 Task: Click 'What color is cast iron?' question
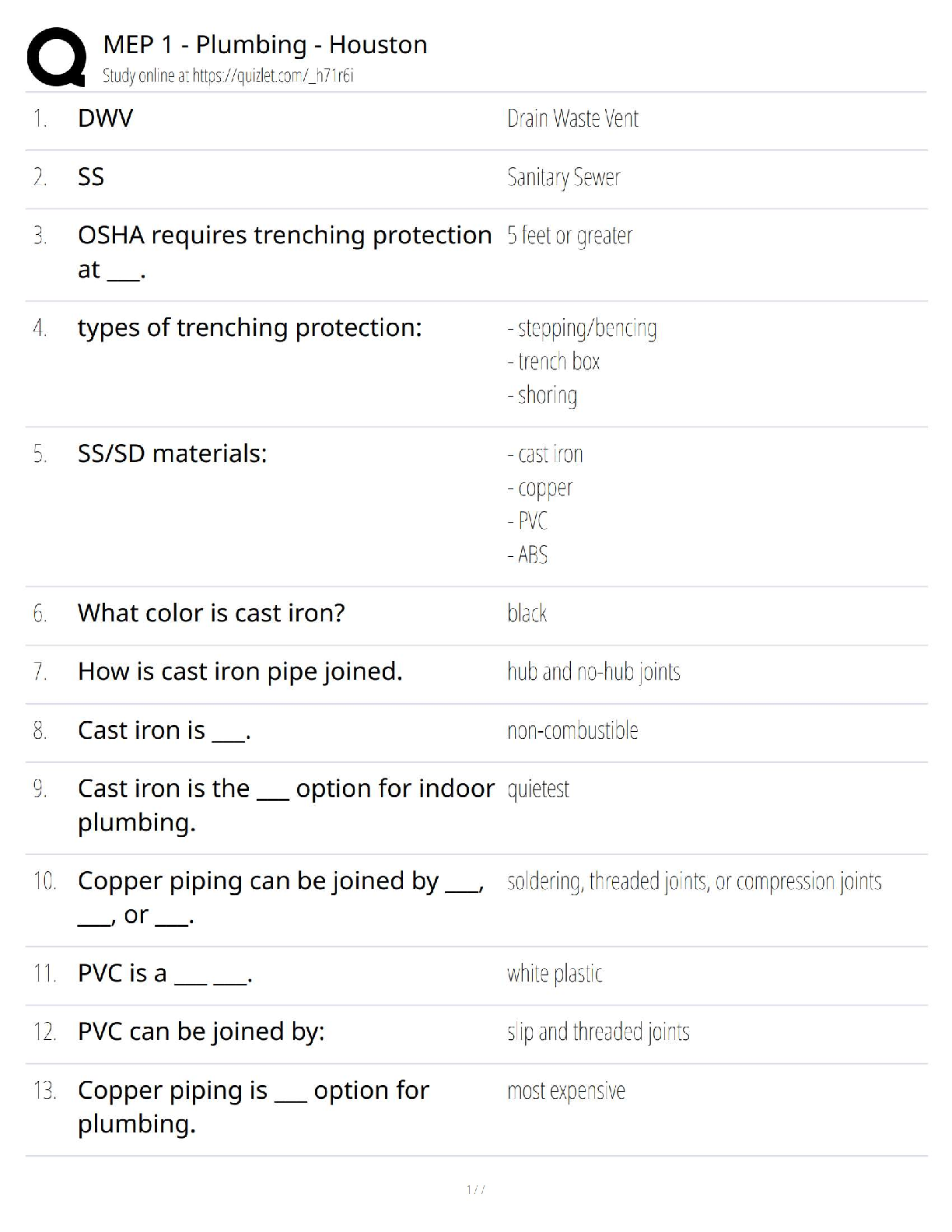tap(211, 613)
